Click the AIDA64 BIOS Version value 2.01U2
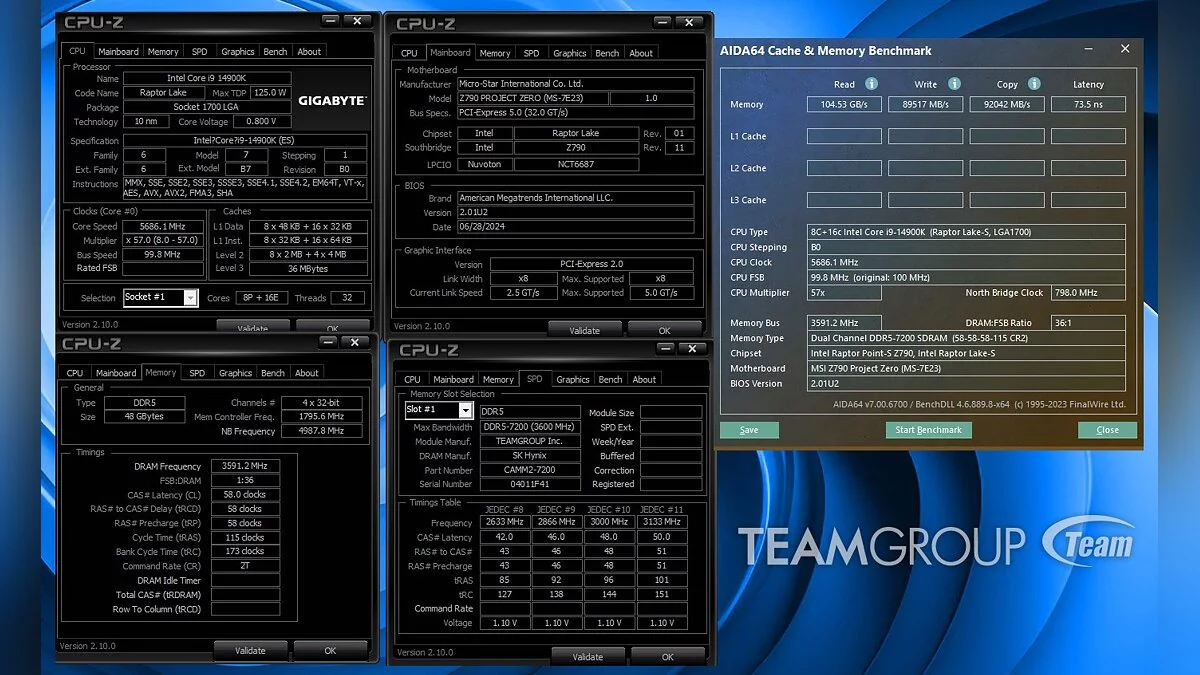 pyautogui.click(x=966, y=383)
